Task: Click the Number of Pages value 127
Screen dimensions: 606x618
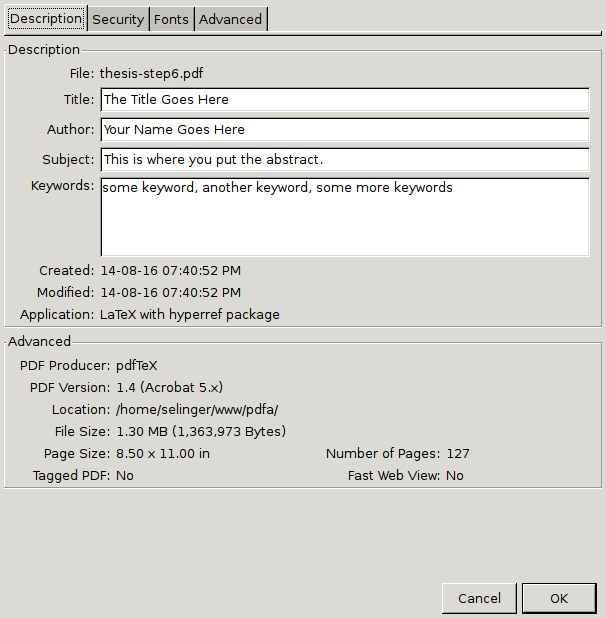Action: [458, 454]
